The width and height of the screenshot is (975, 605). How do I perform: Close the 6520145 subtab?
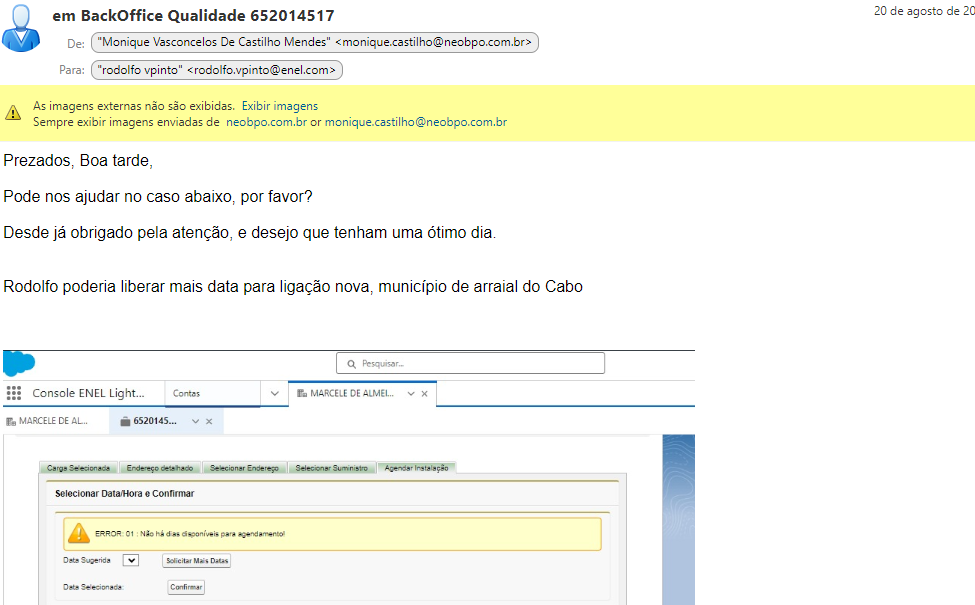click(x=209, y=421)
